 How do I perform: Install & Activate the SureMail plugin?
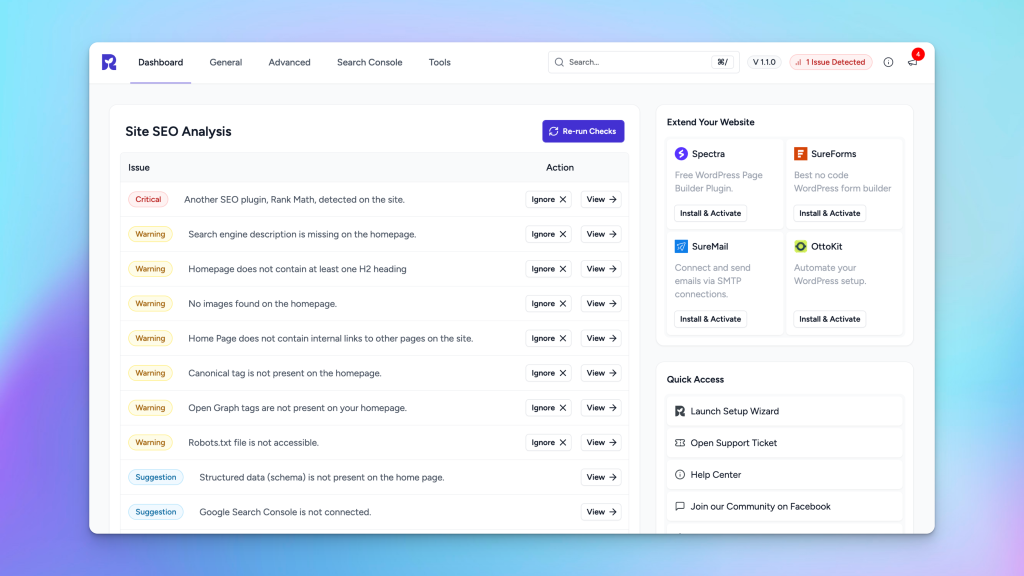point(711,319)
